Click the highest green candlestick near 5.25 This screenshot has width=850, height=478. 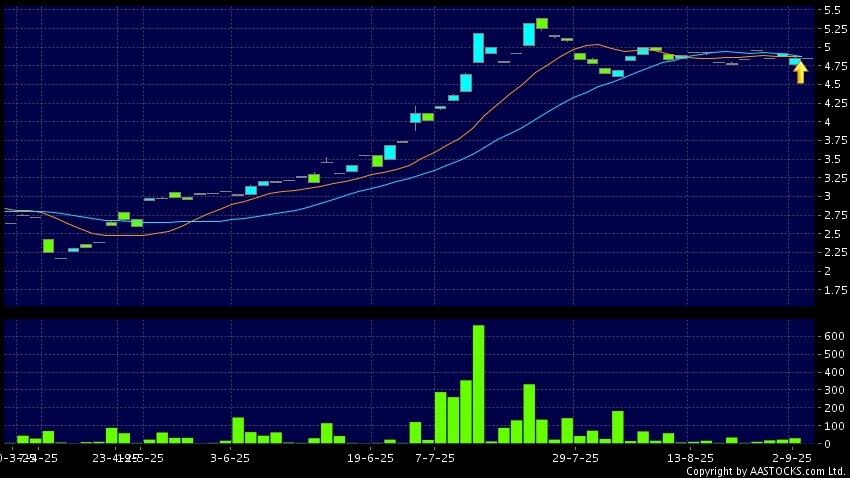(541, 23)
